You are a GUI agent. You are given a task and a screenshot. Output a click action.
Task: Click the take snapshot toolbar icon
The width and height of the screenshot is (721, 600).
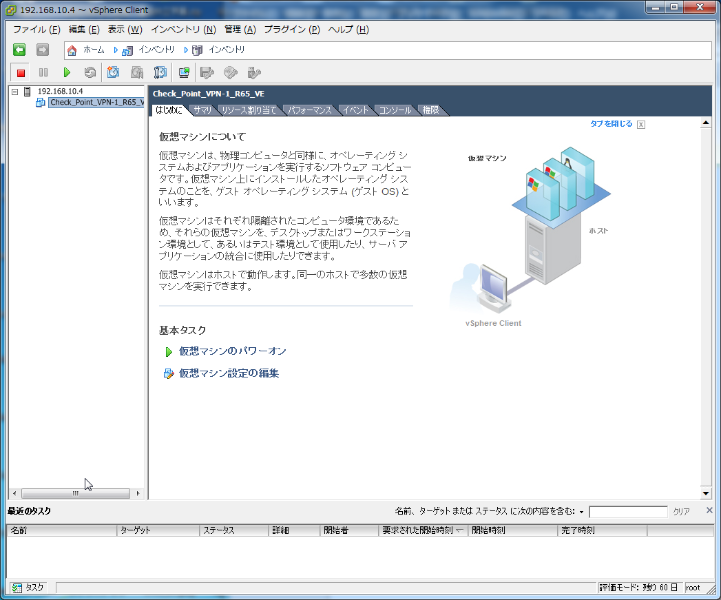tap(113, 73)
